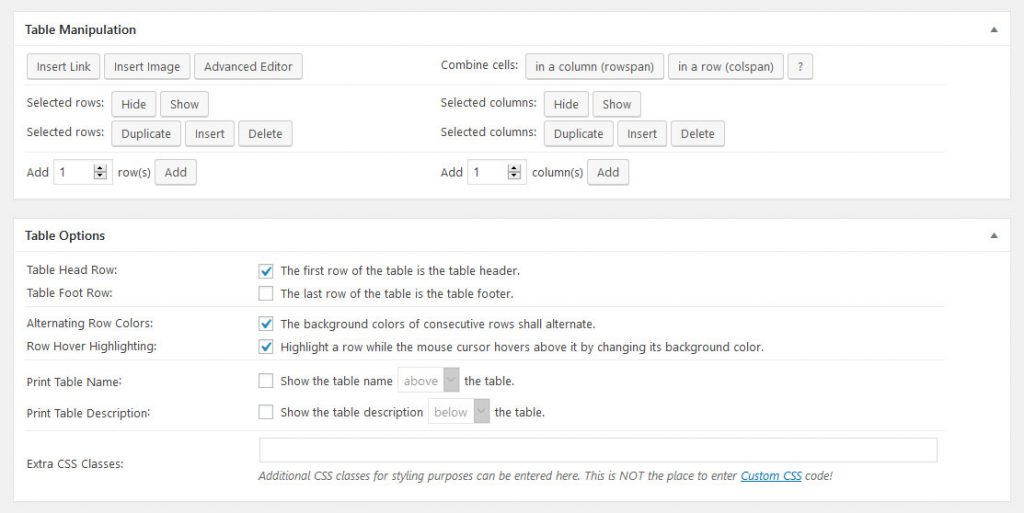Duplicate the selected rows
Viewport: 1024px width, 513px height.
click(x=146, y=134)
